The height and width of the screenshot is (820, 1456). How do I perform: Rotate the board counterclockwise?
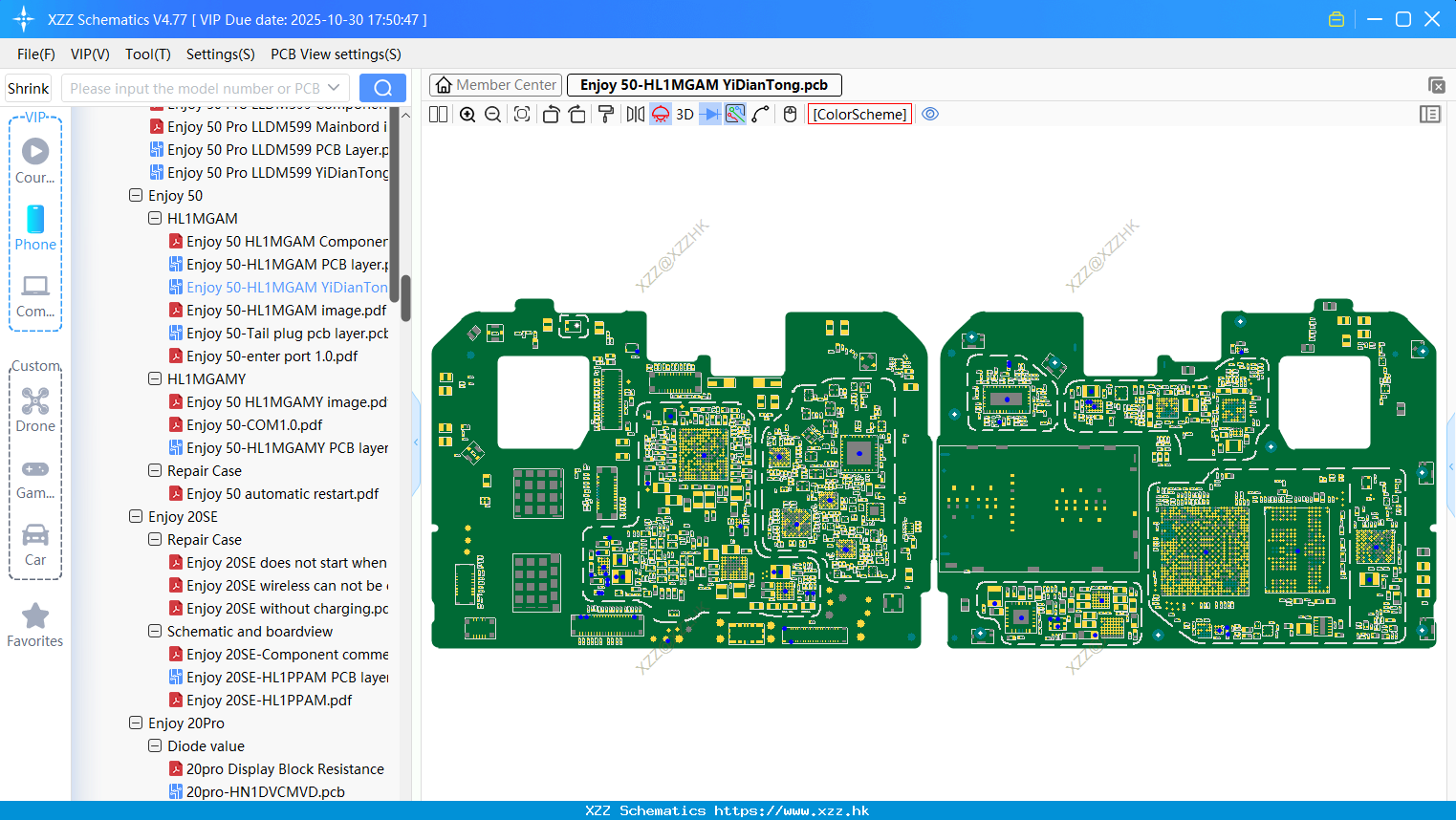click(x=551, y=115)
